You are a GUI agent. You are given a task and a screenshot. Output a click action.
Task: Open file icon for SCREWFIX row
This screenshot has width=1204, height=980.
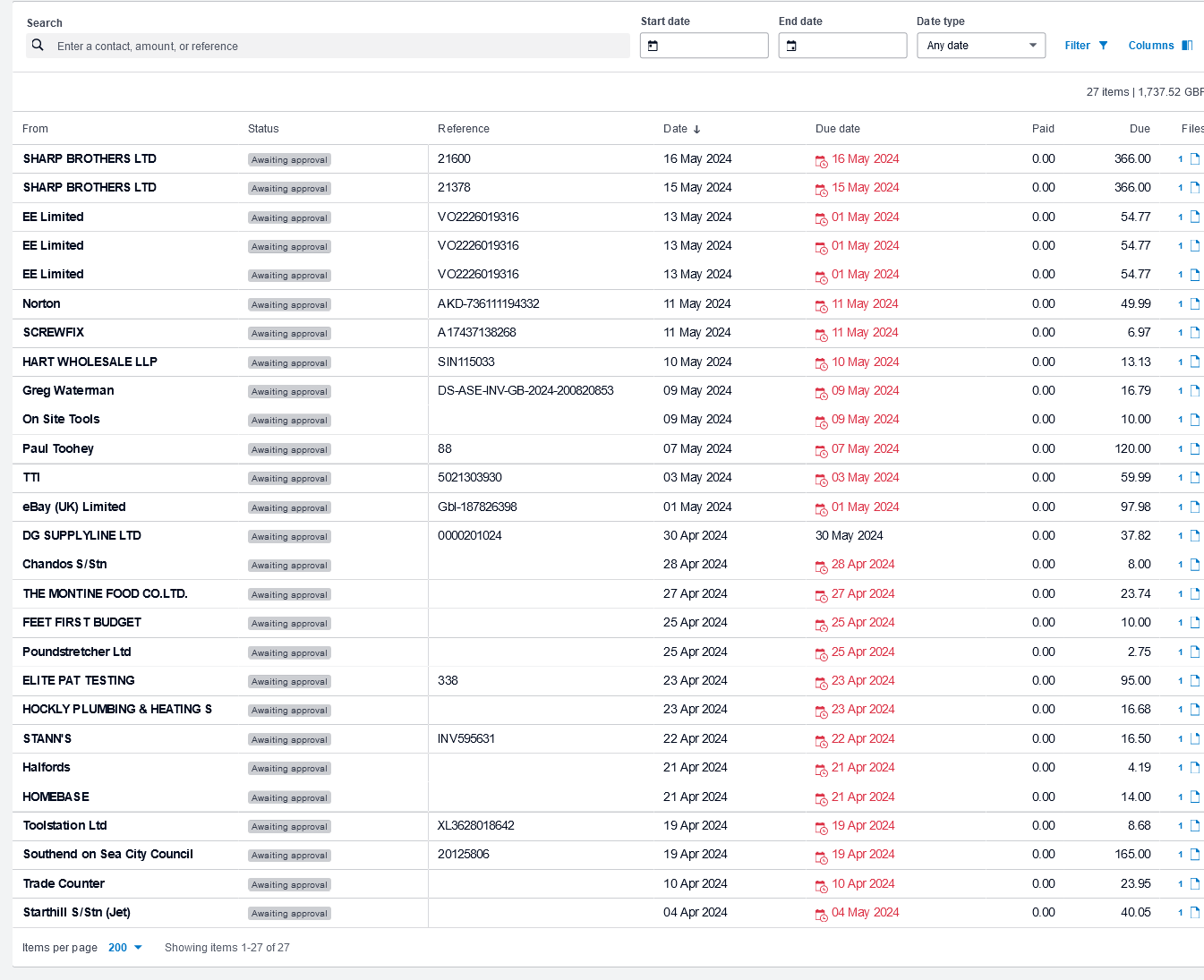(1194, 333)
